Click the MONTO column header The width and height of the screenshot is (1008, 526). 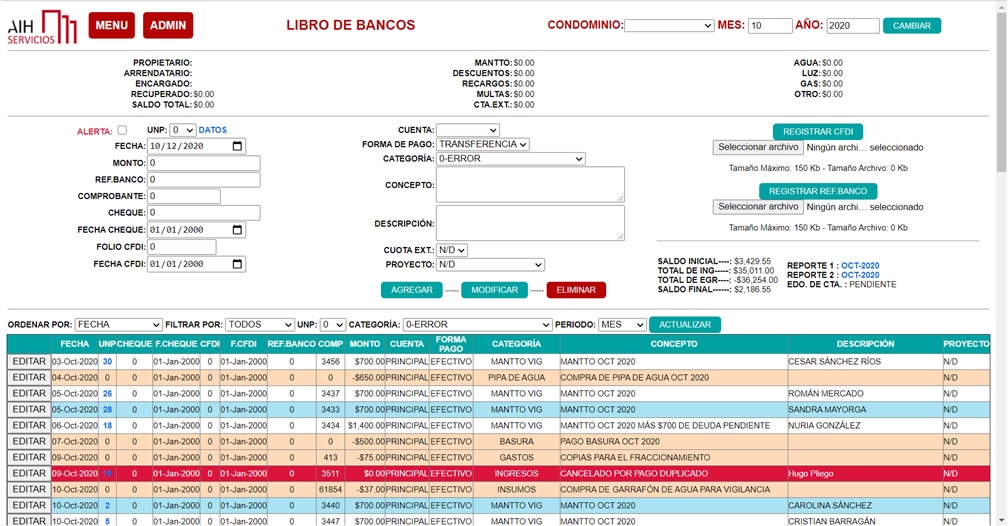[x=364, y=344]
